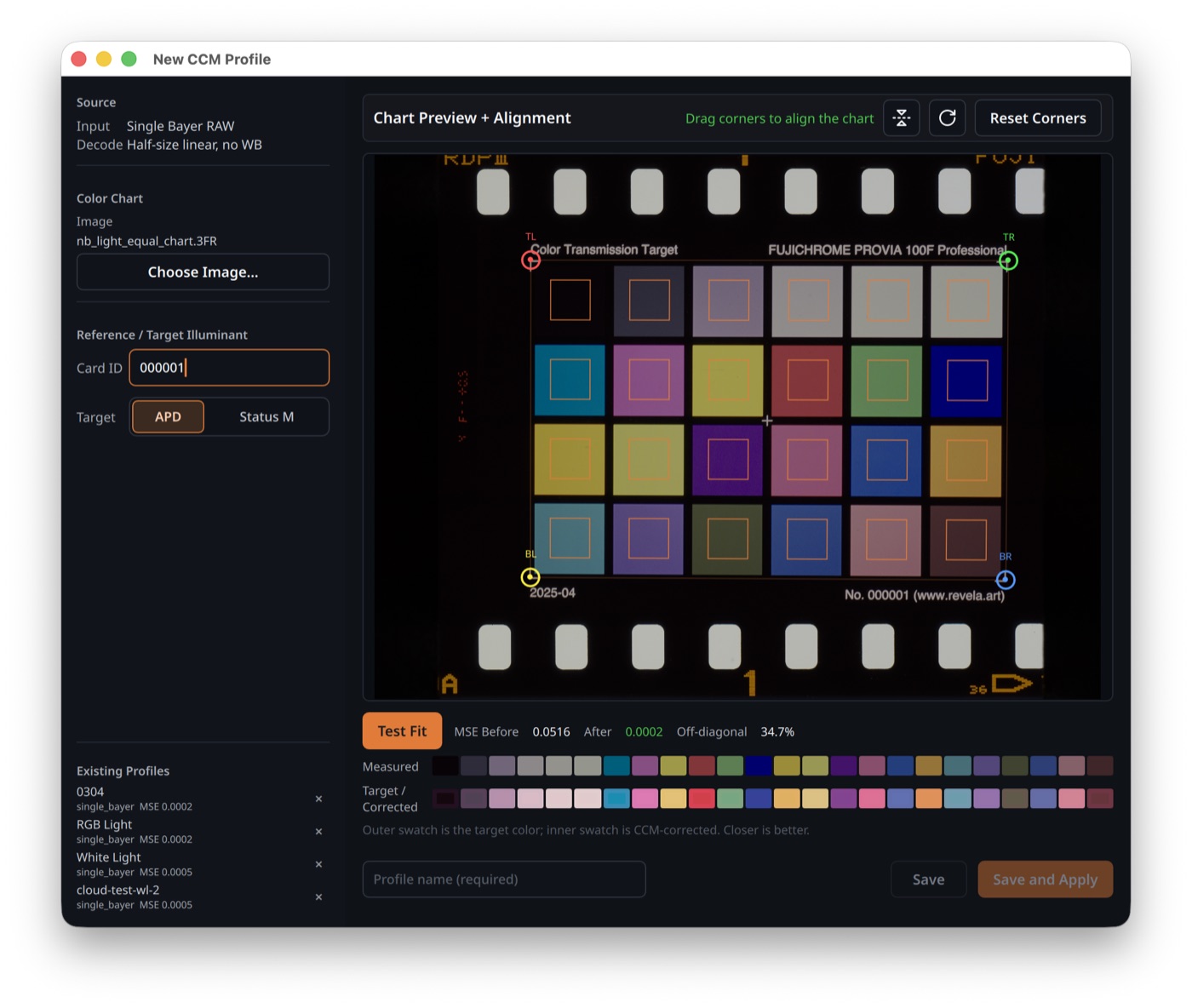Minimize the window with the yellow button
The height and width of the screenshot is (1008, 1192).
[x=104, y=59]
